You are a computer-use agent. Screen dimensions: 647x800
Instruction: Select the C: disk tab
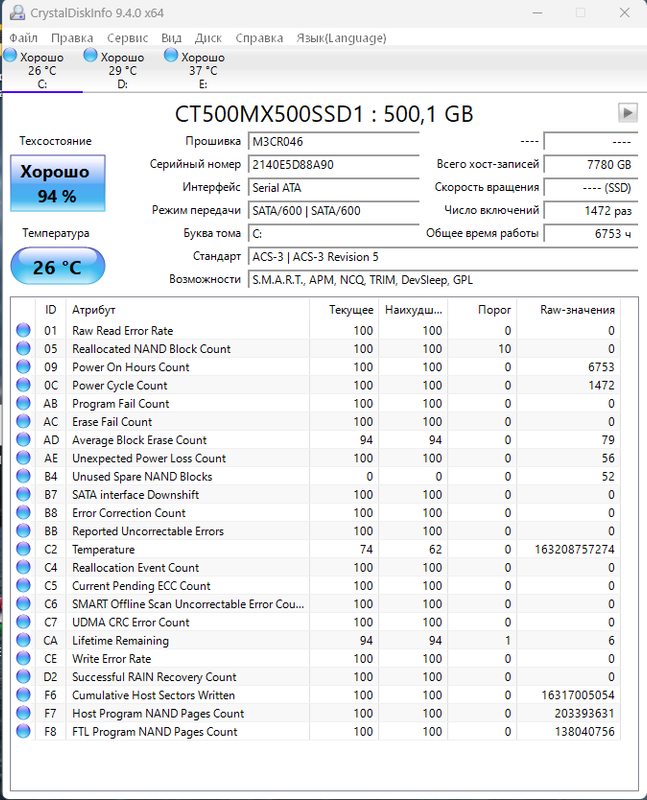[42, 70]
